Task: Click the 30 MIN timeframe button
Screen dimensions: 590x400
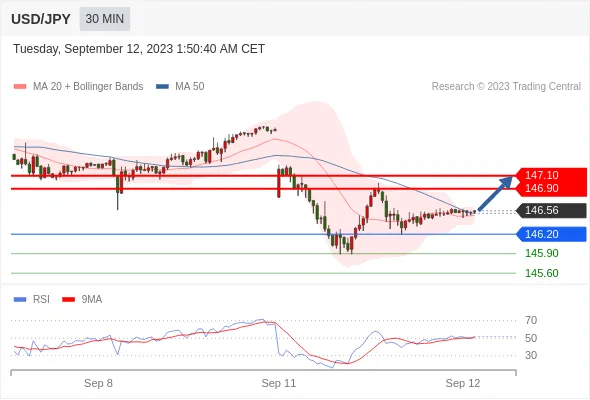Action: [105, 19]
